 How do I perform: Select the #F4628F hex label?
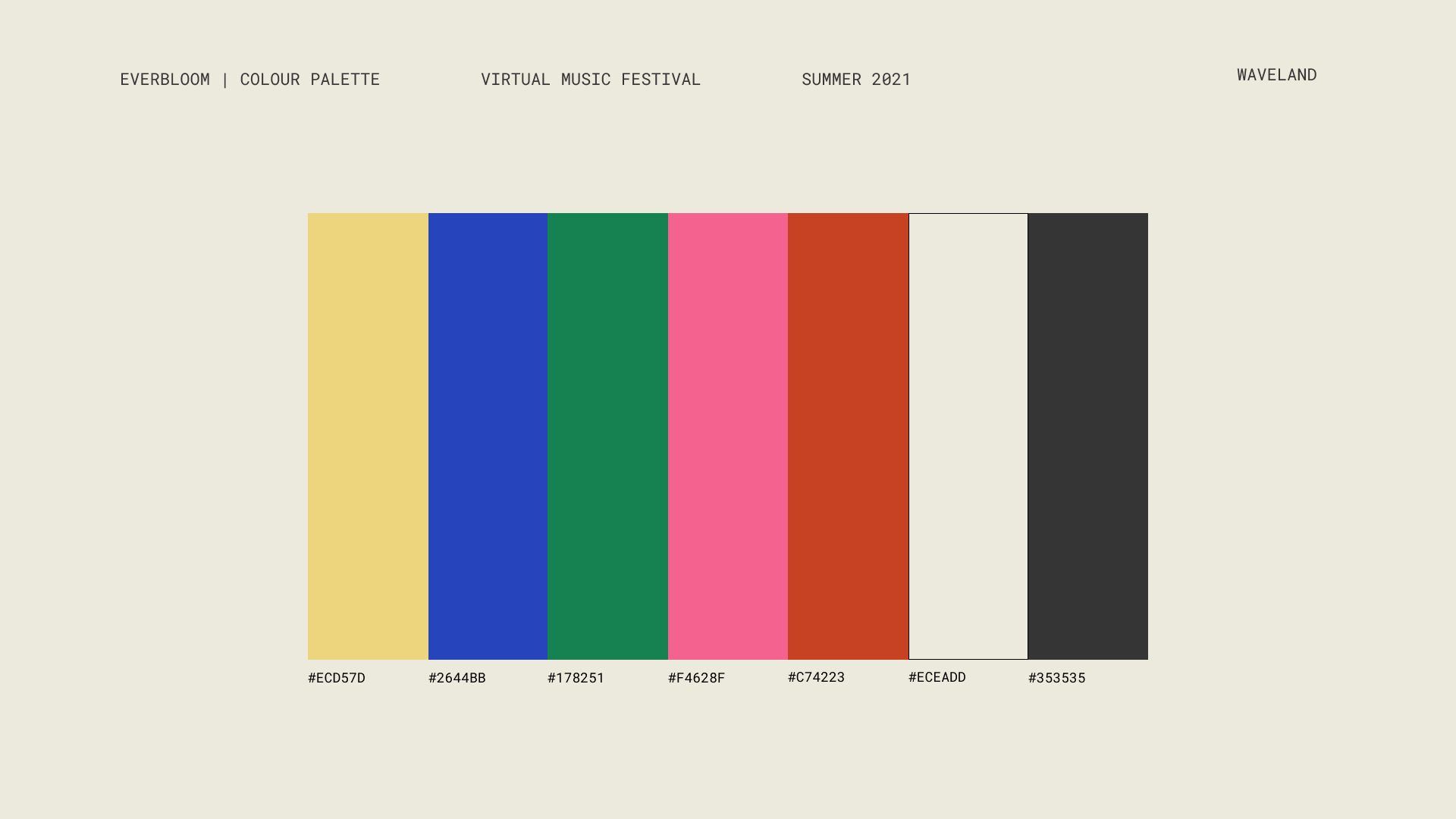click(695, 677)
